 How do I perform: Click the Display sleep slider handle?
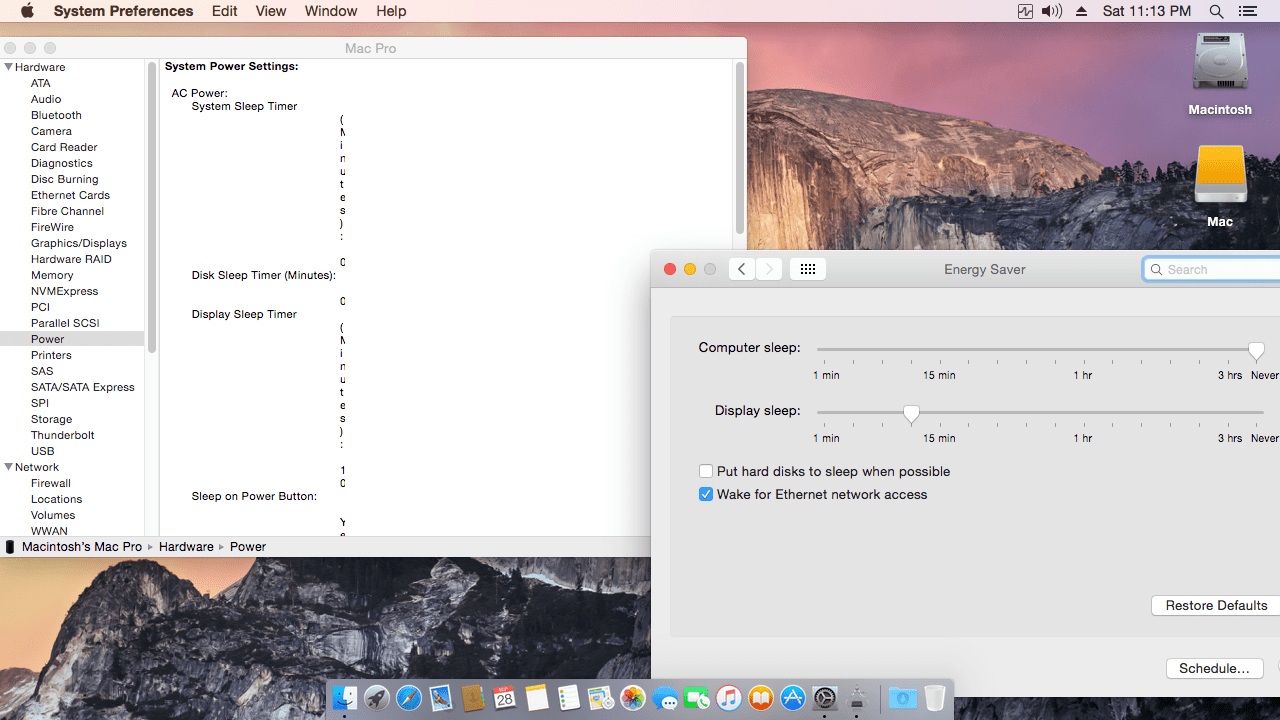[x=911, y=414]
